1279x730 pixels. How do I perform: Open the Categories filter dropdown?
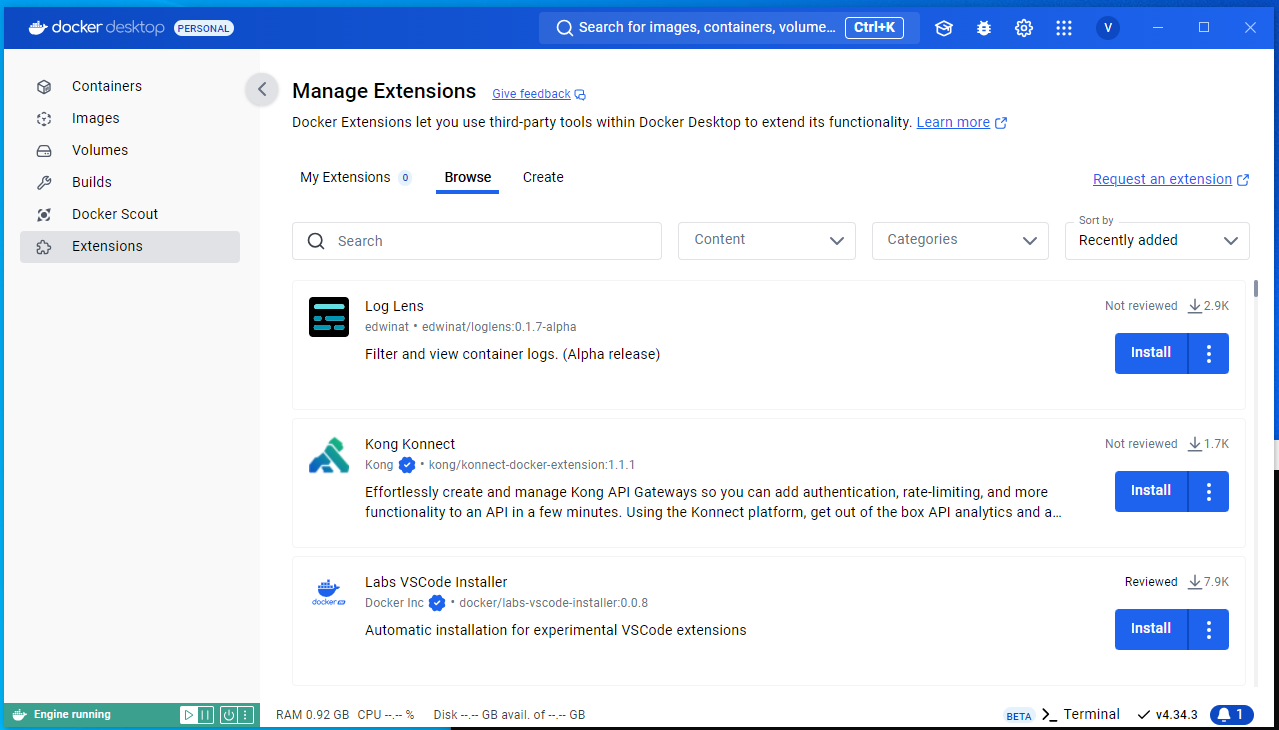(961, 241)
